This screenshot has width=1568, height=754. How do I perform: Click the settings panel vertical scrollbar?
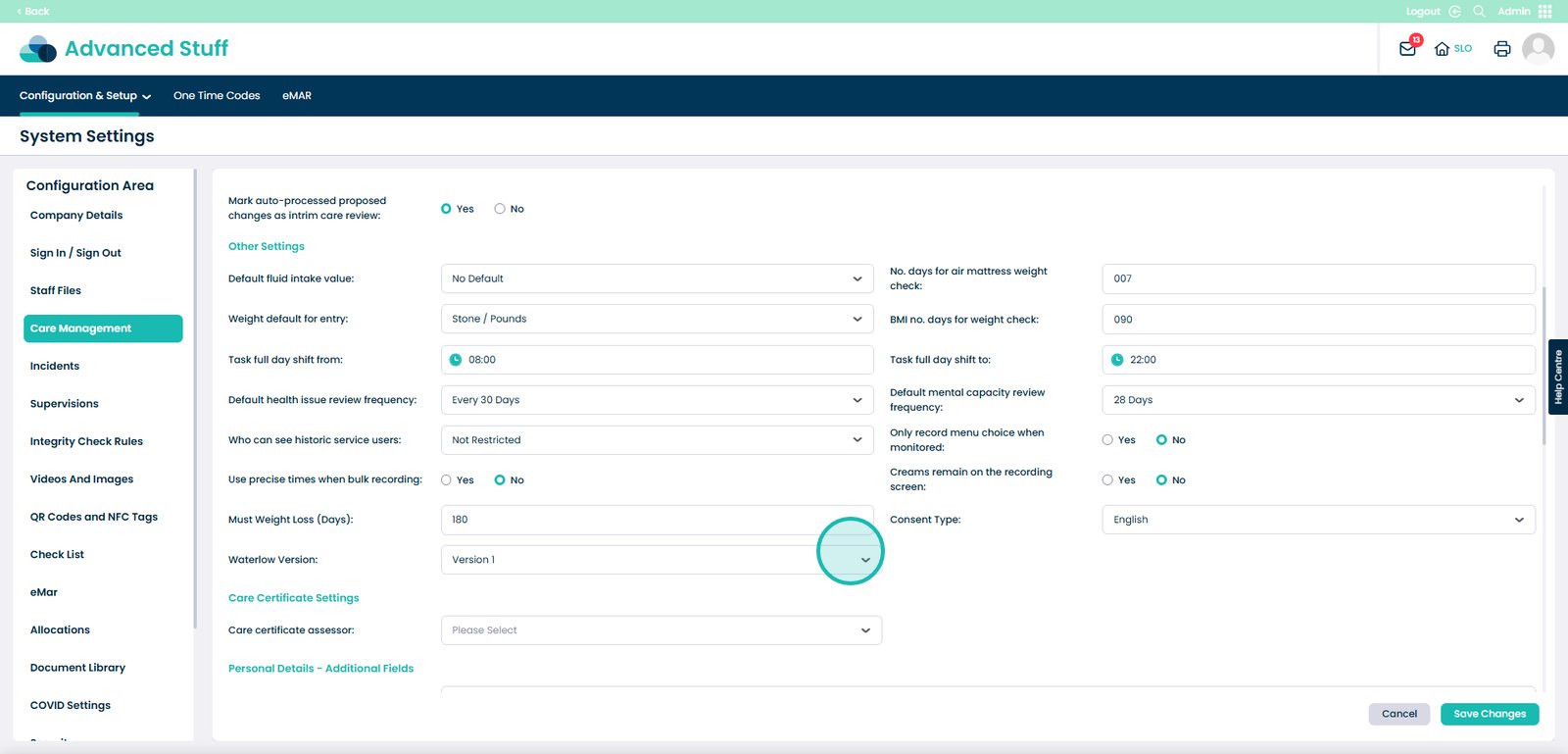tap(1543, 365)
